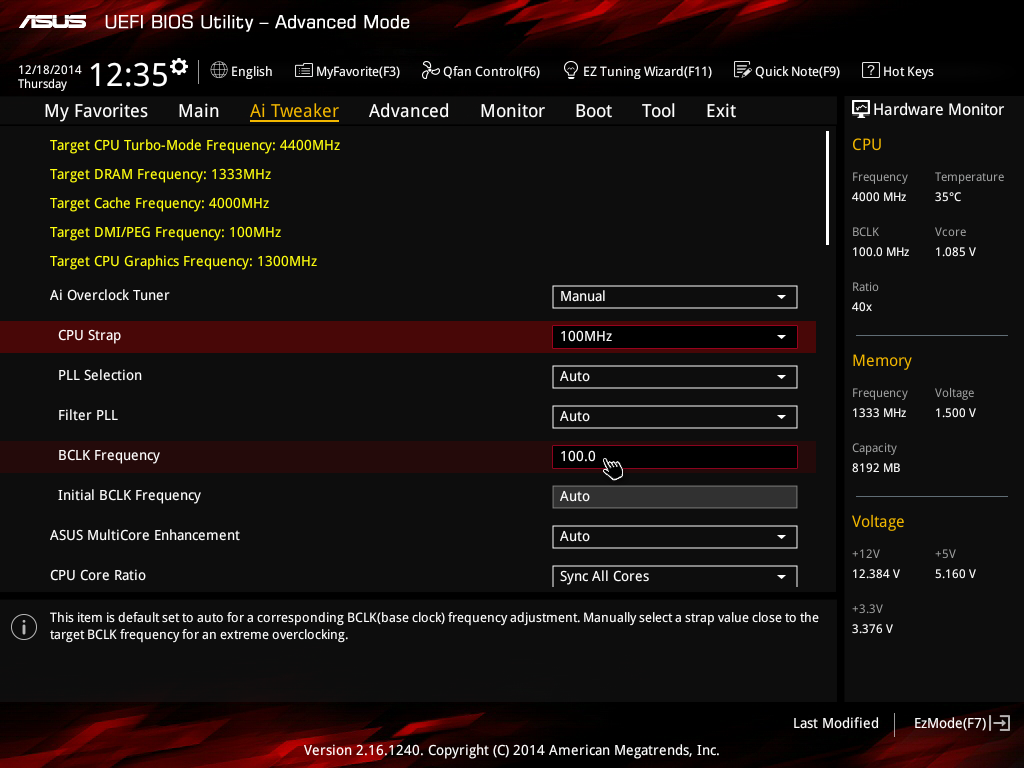Click the Memory Voltage 1.500 V value

point(955,413)
